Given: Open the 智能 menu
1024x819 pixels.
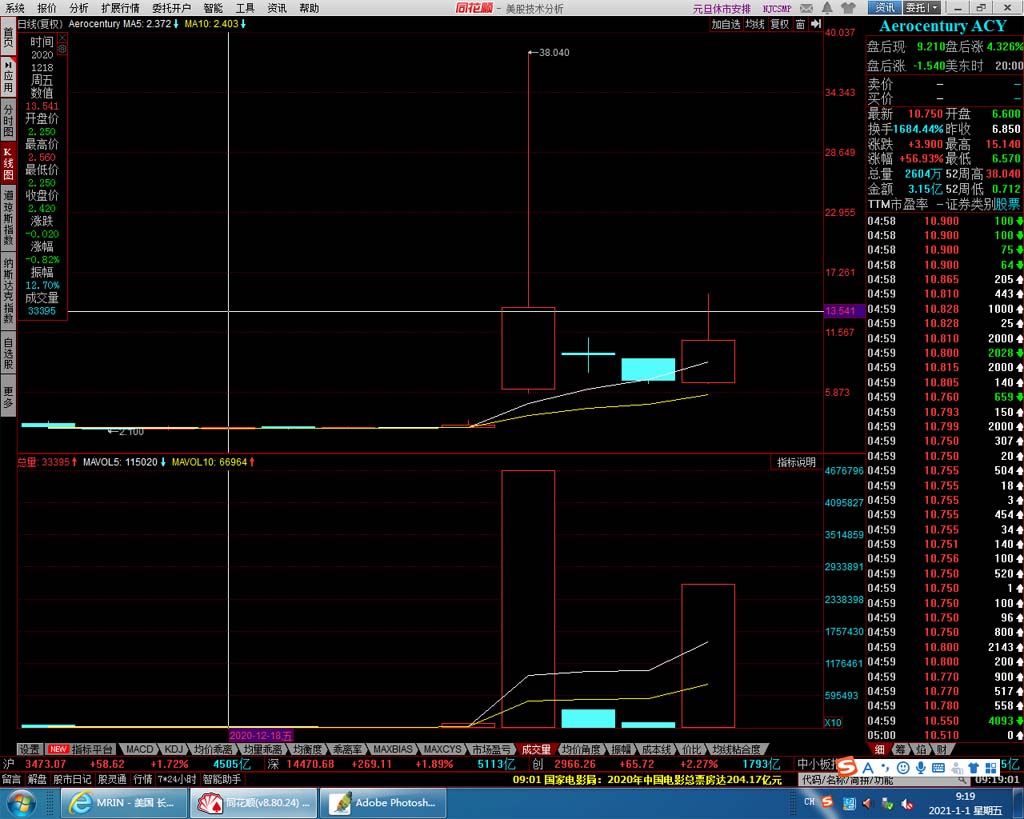Looking at the screenshot, I should [x=213, y=8].
